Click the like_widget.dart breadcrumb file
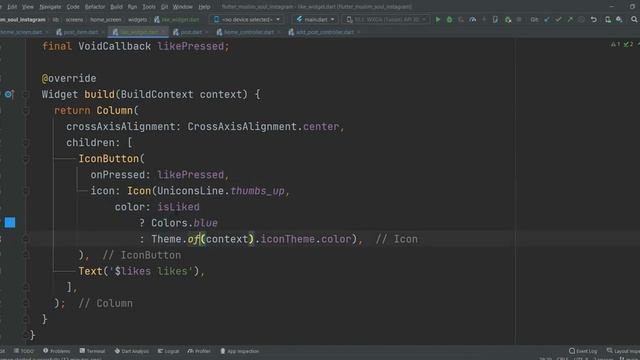640x360 pixels. click(177, 19)
